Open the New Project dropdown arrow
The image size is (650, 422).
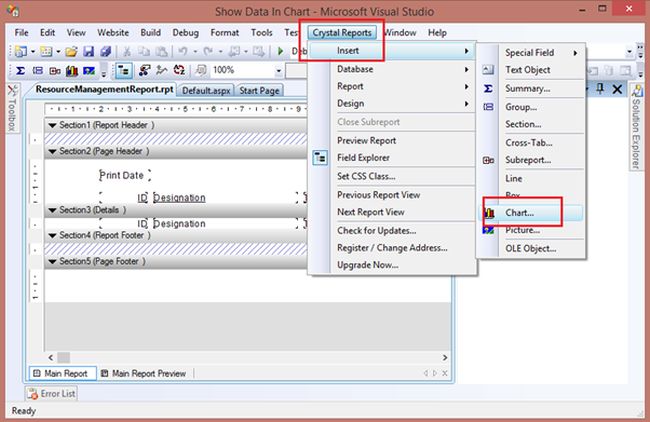click(x=33, y=52)
